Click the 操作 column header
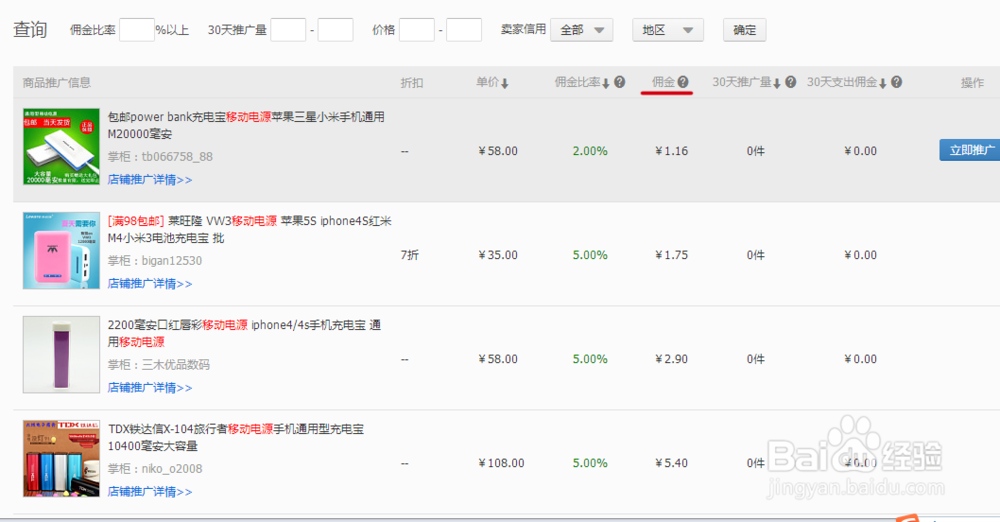The width and height of the screenshot is (1000, 522). [x=973, y=83]
